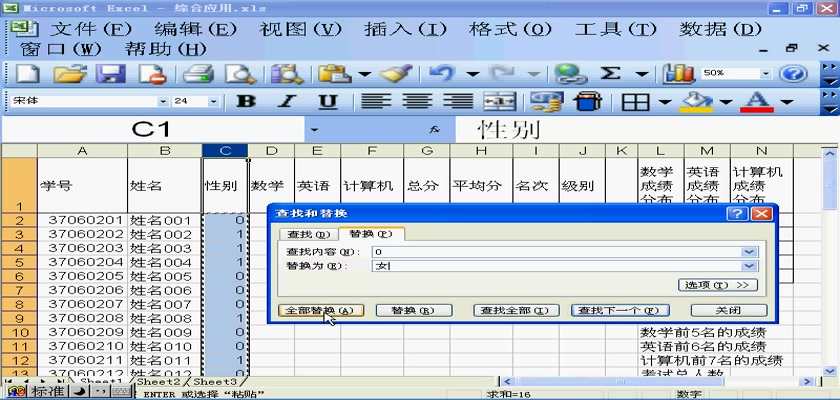The width and height of the screenshot is (840, 400).
Task: Click the 替换为 input field
Action: [x=555, y=266]
